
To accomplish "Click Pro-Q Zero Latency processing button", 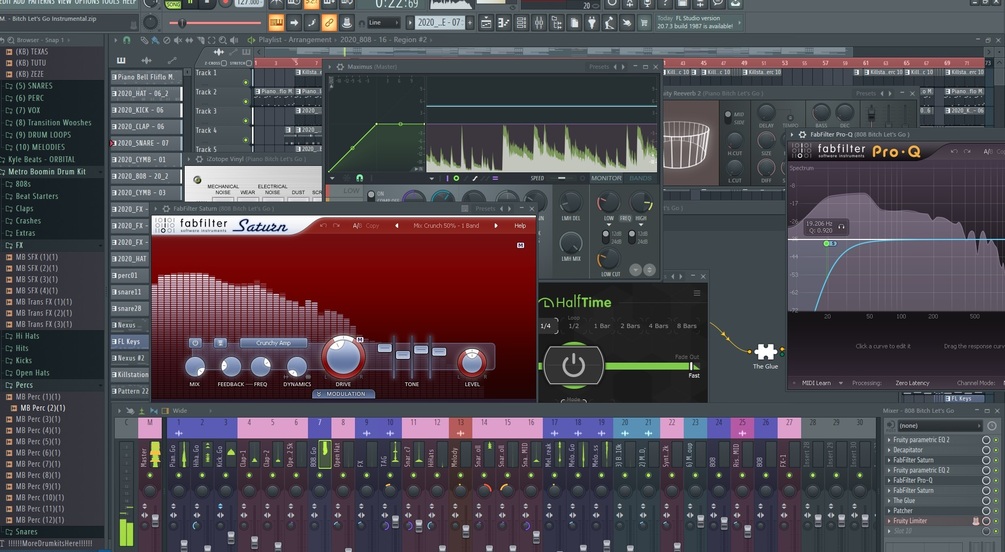I will [x=912, y=383].
